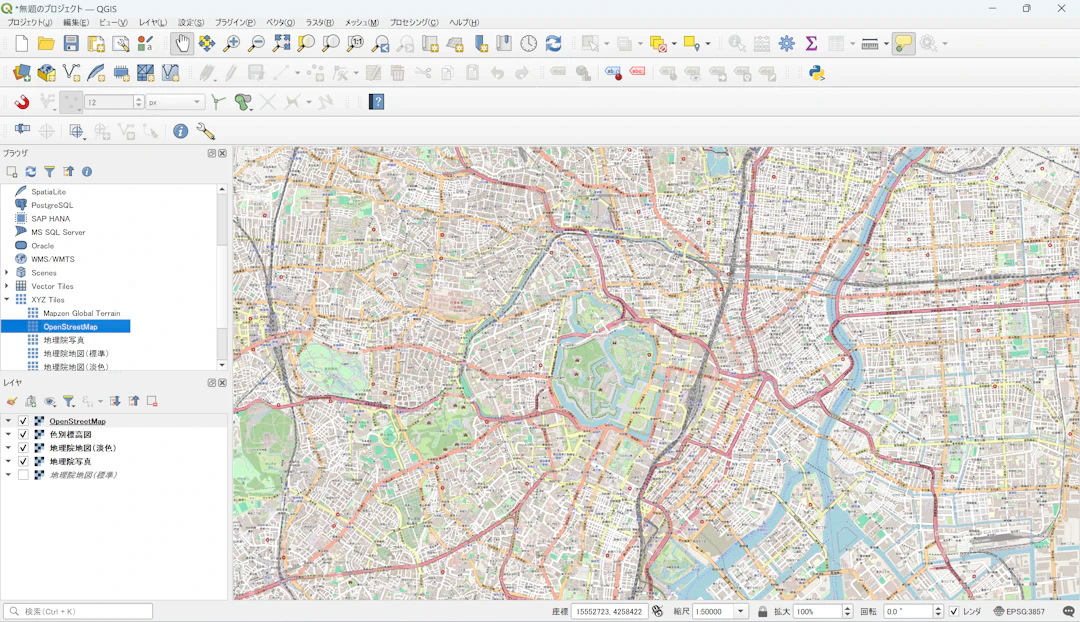The height and width of the screenshot is (622, 1080).
Task: Remove layer icon in Layers panel
Action: click(152, 401)
